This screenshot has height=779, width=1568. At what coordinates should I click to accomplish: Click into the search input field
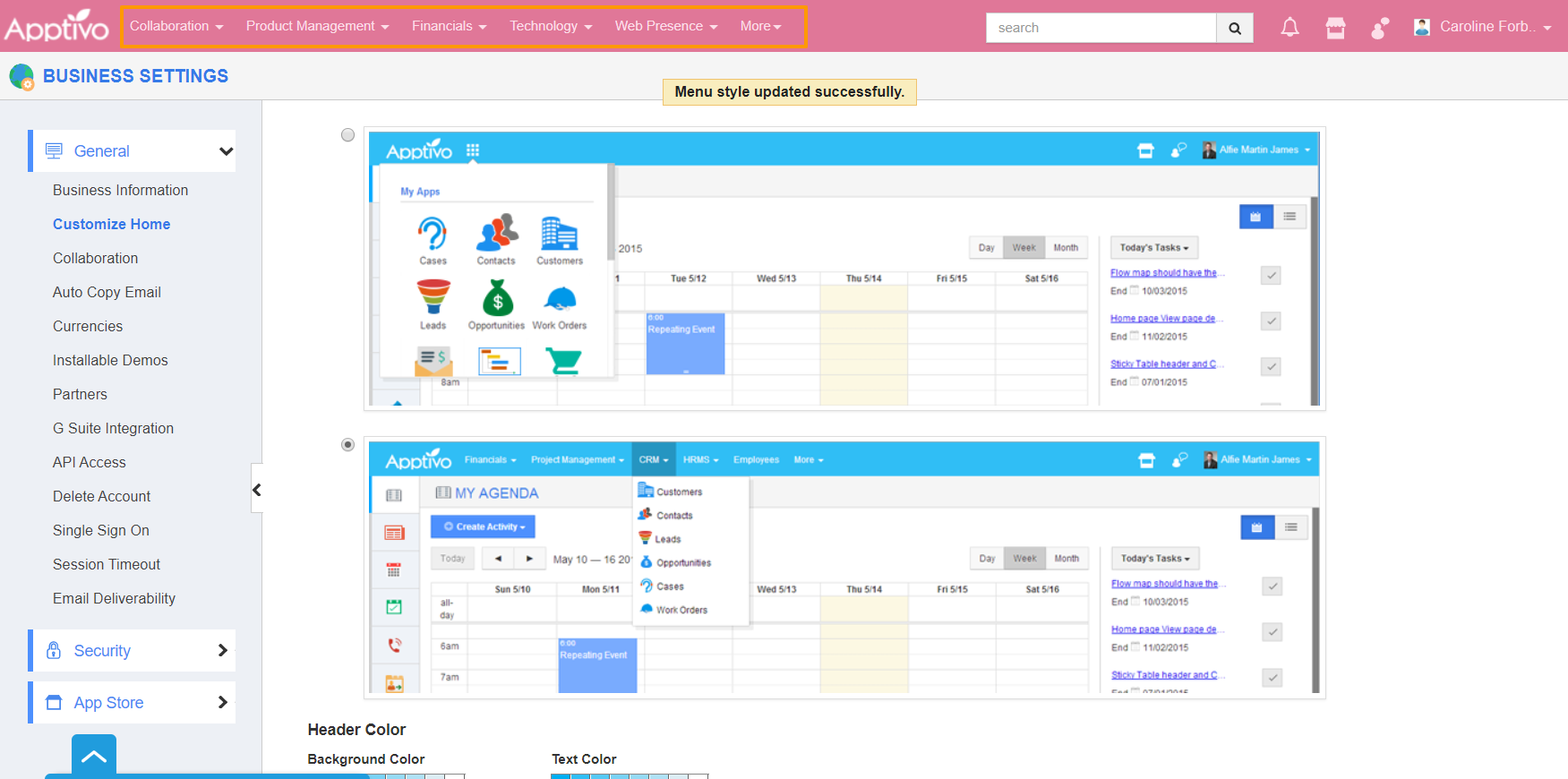pyautogui.click(x=1101, y=28)
